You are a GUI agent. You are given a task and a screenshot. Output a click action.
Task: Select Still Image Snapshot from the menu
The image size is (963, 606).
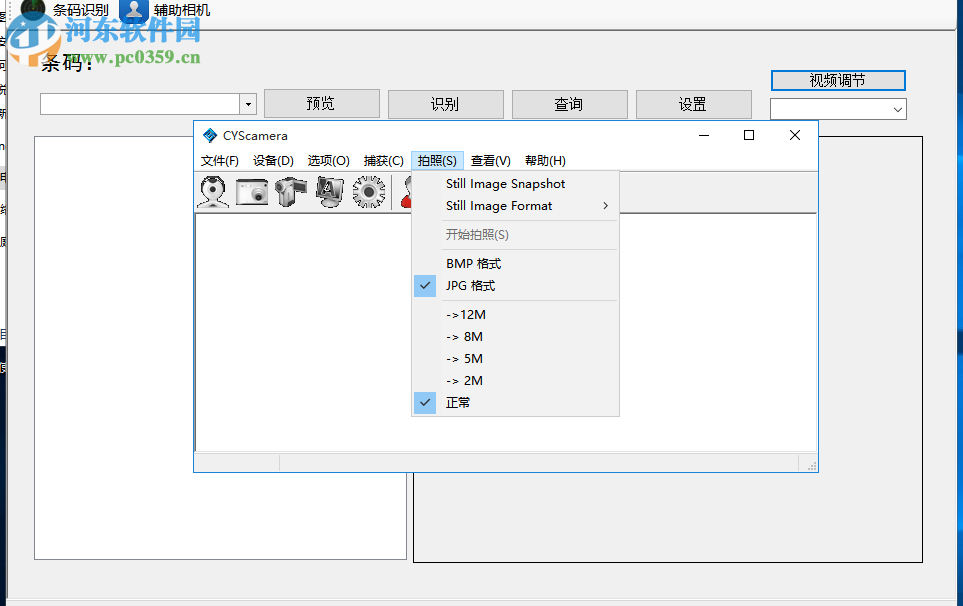coord(505,184)
